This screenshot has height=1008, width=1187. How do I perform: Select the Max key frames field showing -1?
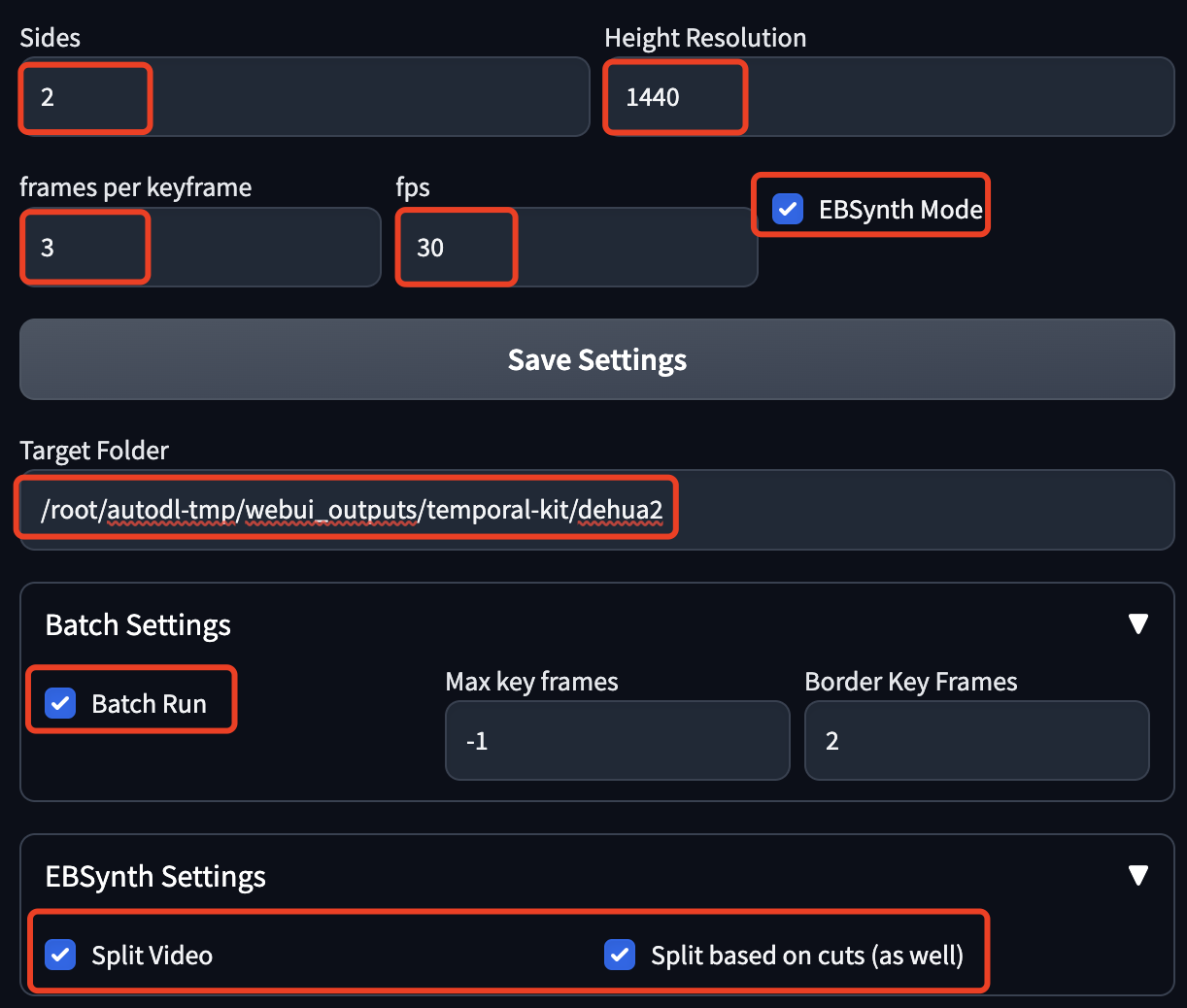click(x=617, y=740)
